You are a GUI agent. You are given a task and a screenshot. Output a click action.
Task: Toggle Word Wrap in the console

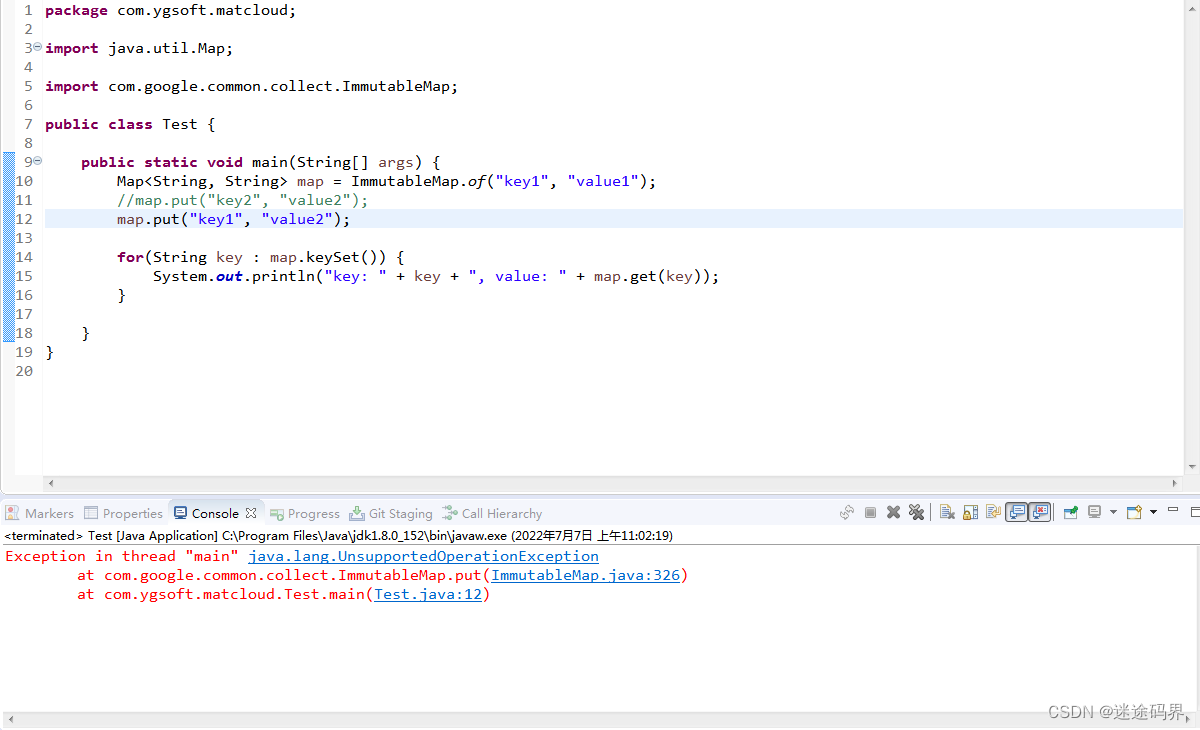pyautogui.click(x=993, y=512)
